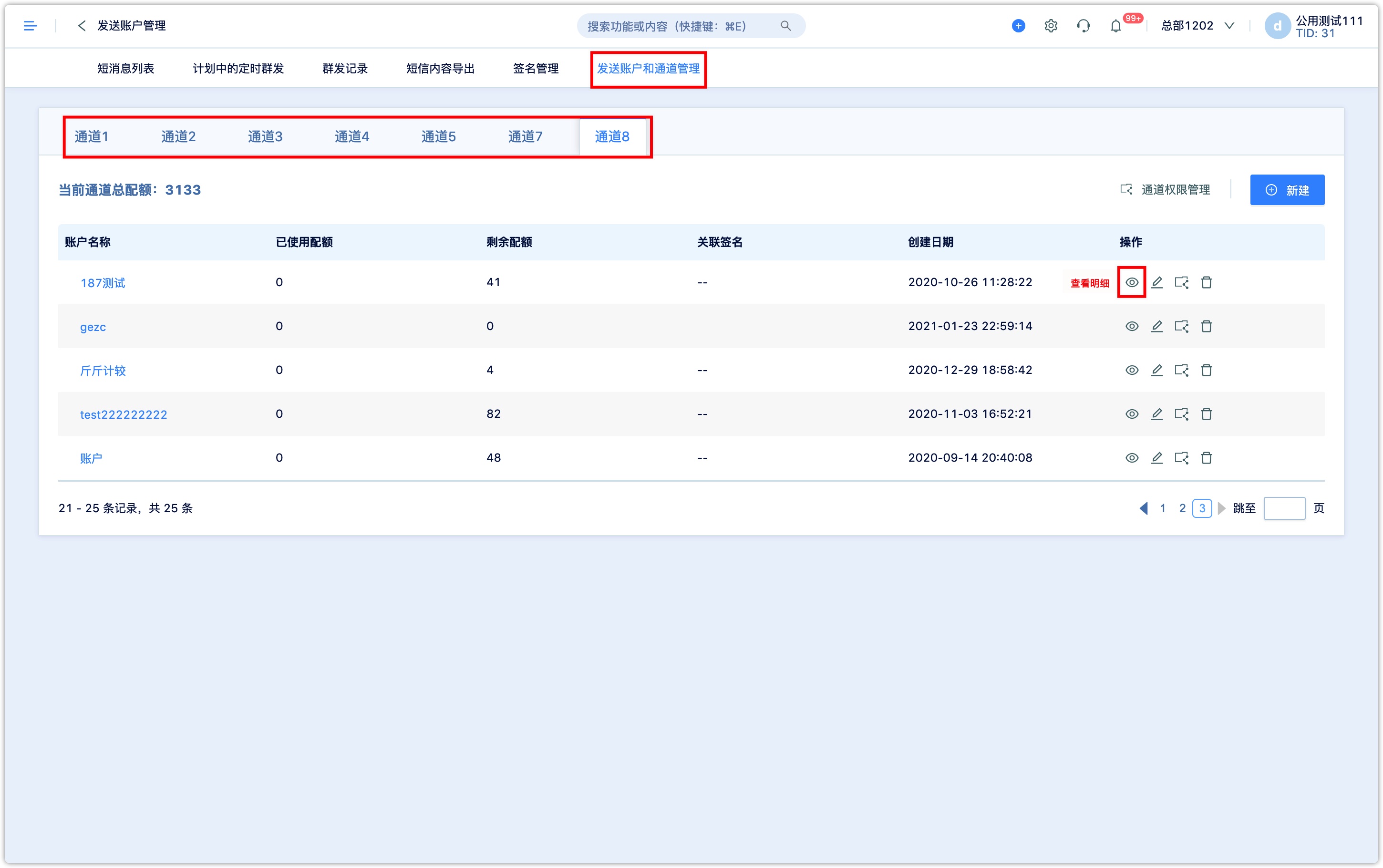Open the 187测试 account link
Viewport: 1383px width, 868px height.
(x=103, y=282)
